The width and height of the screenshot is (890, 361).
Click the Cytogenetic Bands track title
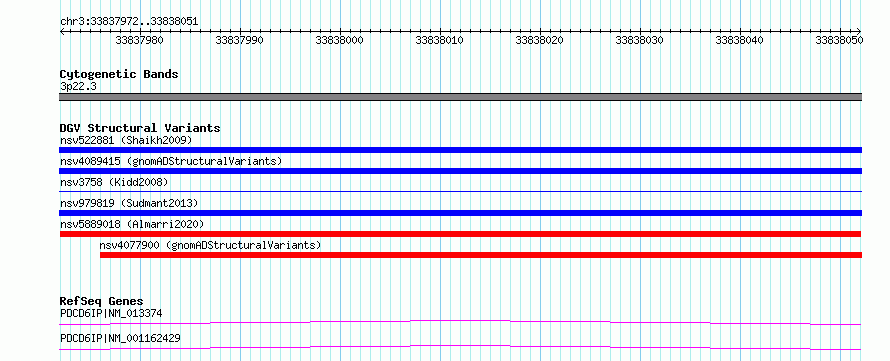119,74
